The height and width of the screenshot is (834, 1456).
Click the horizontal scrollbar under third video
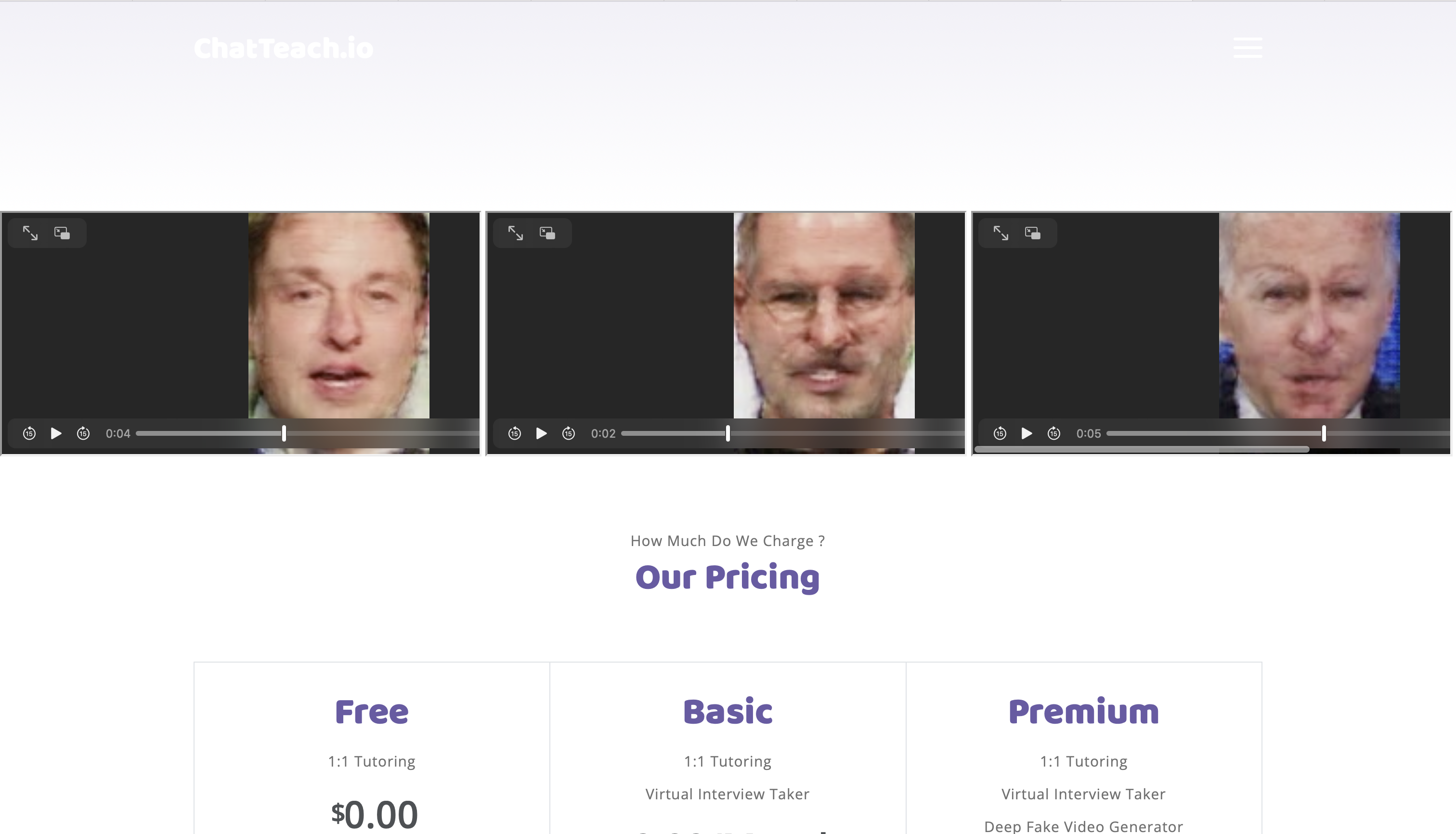pos(1142,450)
